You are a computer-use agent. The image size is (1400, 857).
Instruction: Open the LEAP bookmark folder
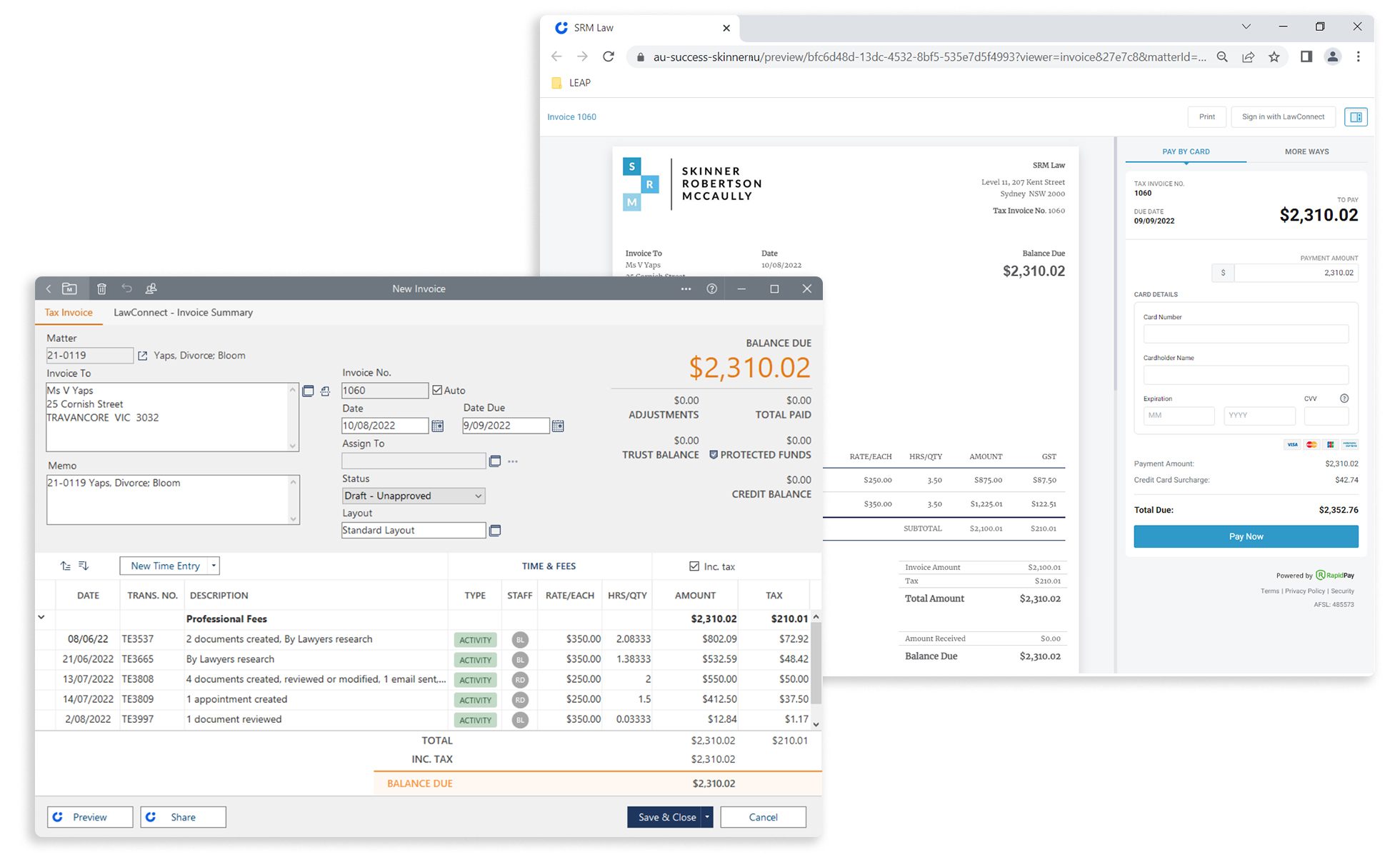pos(571,83)
